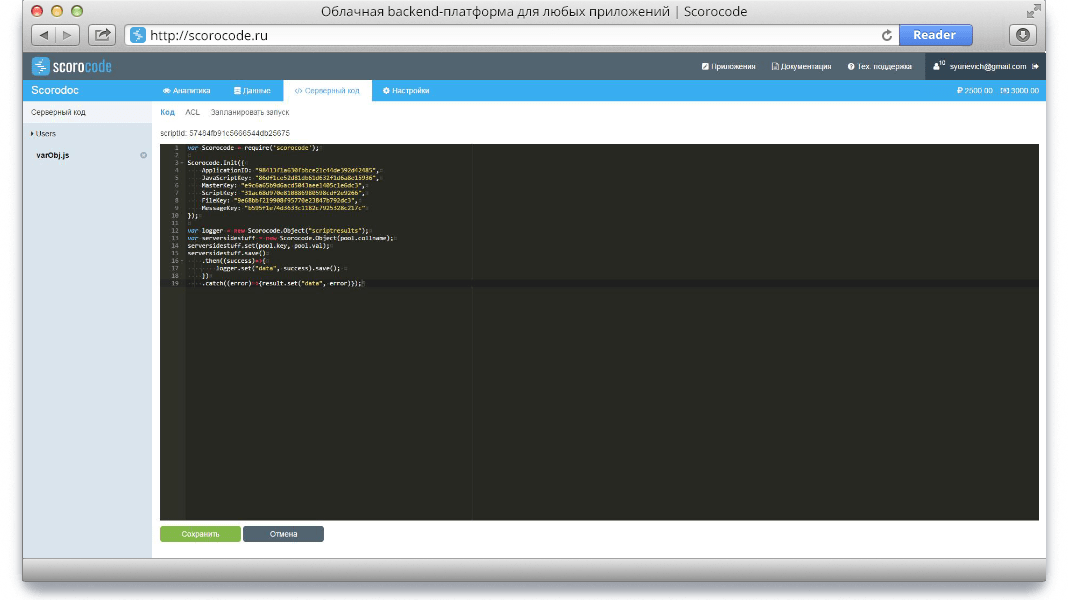Open the browser downloads icon
This screenshot has width=1070, height=600.
[x=1022, y=35]
